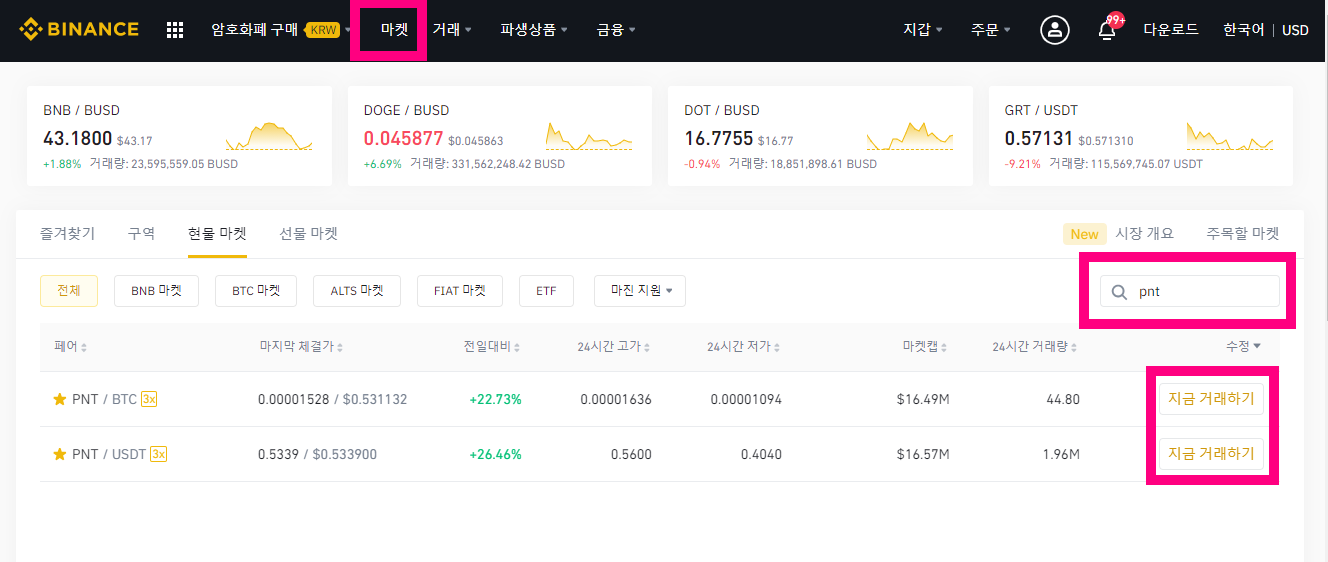The image size is (1328, 562).
Task: Click the $16.49M market cap value
Action: (923, 399)
